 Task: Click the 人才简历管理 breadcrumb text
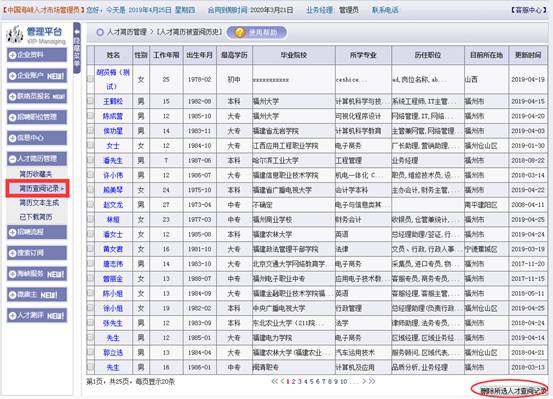pyautogui.click(x=127, y=32)
